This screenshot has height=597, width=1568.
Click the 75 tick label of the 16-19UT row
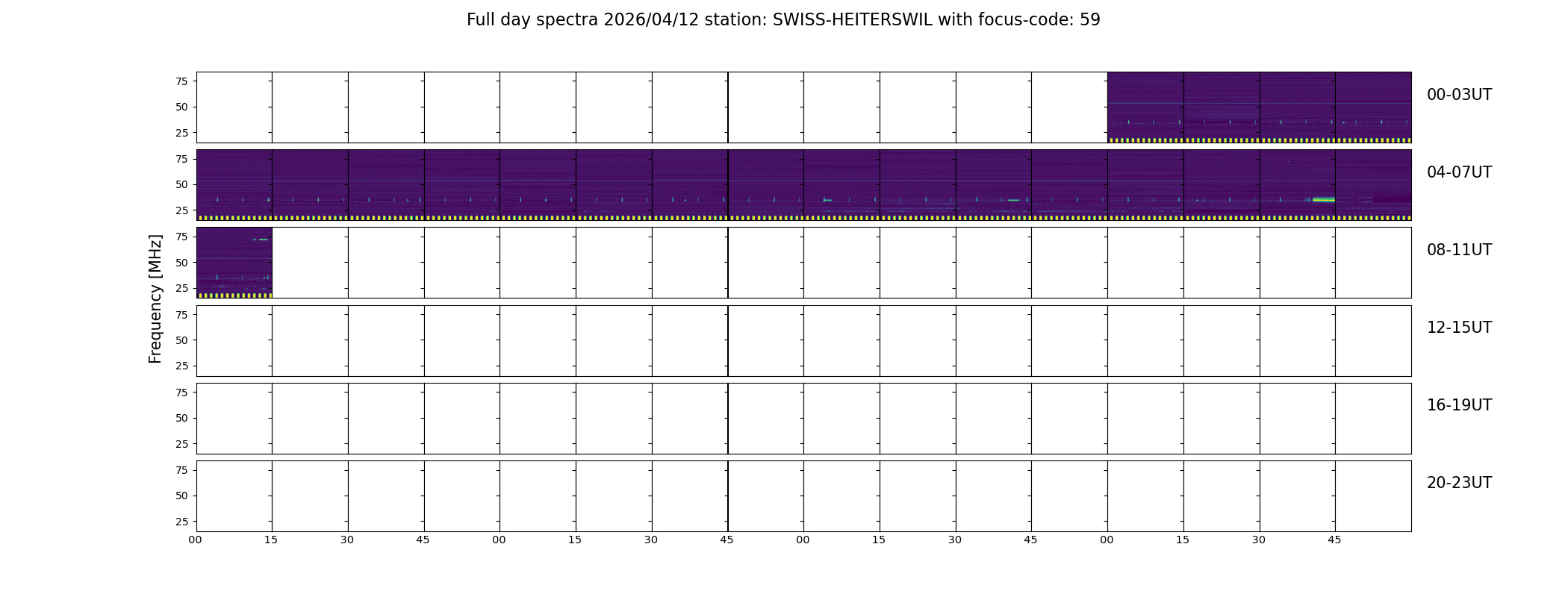[x=181, y=393]
